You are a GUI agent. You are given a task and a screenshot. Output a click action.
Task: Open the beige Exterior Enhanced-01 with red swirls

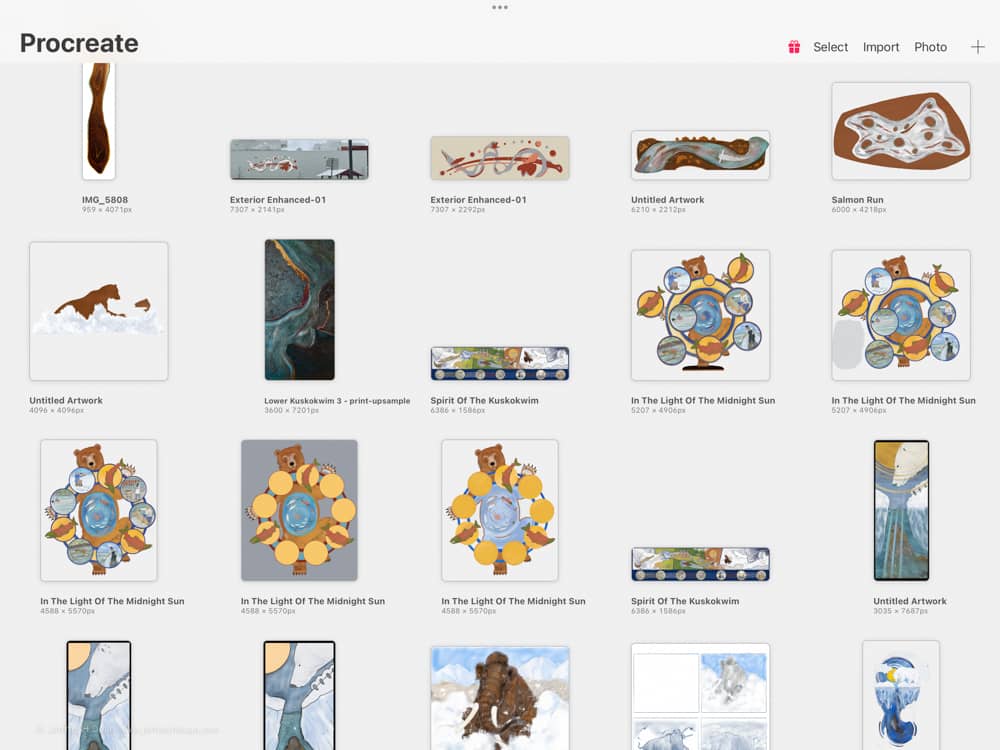499,158
